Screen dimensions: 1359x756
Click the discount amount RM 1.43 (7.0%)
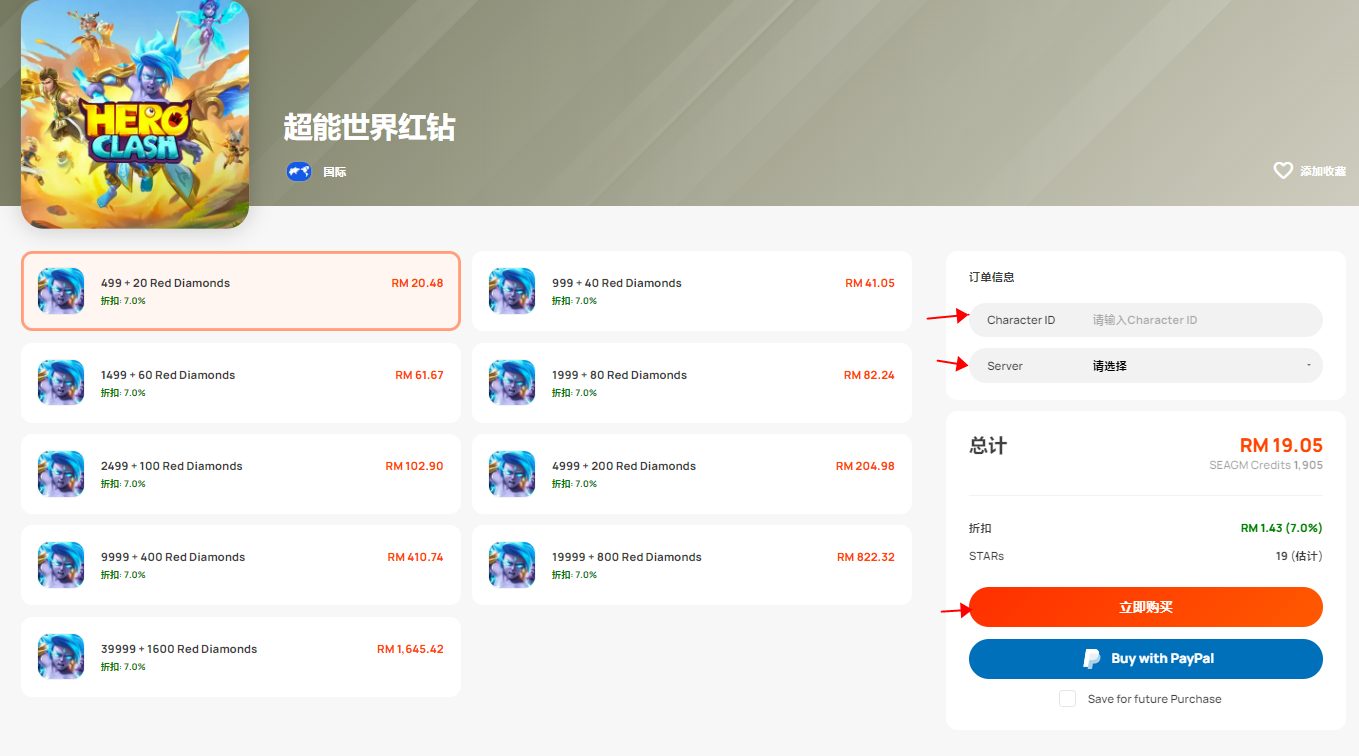(1282, 528)
